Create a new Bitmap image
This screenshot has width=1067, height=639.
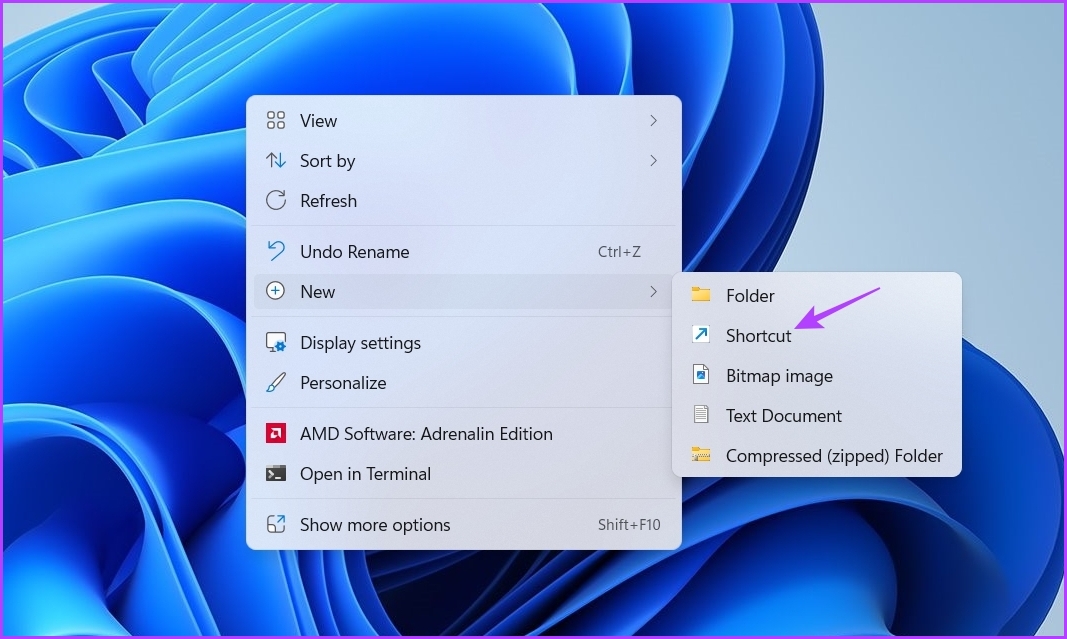pos(817,376)
